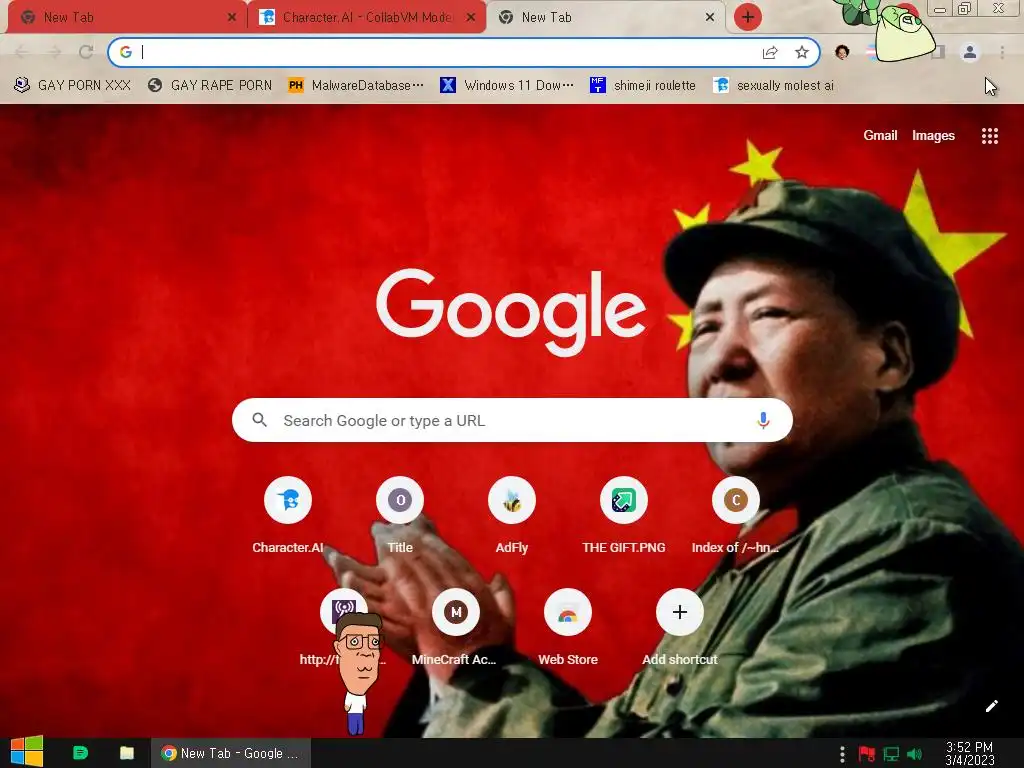Image resolution: width=1024 pixels, height=768 pixels.
Task: Click the pencil icon to customize this page
Action: click(991, 706)
